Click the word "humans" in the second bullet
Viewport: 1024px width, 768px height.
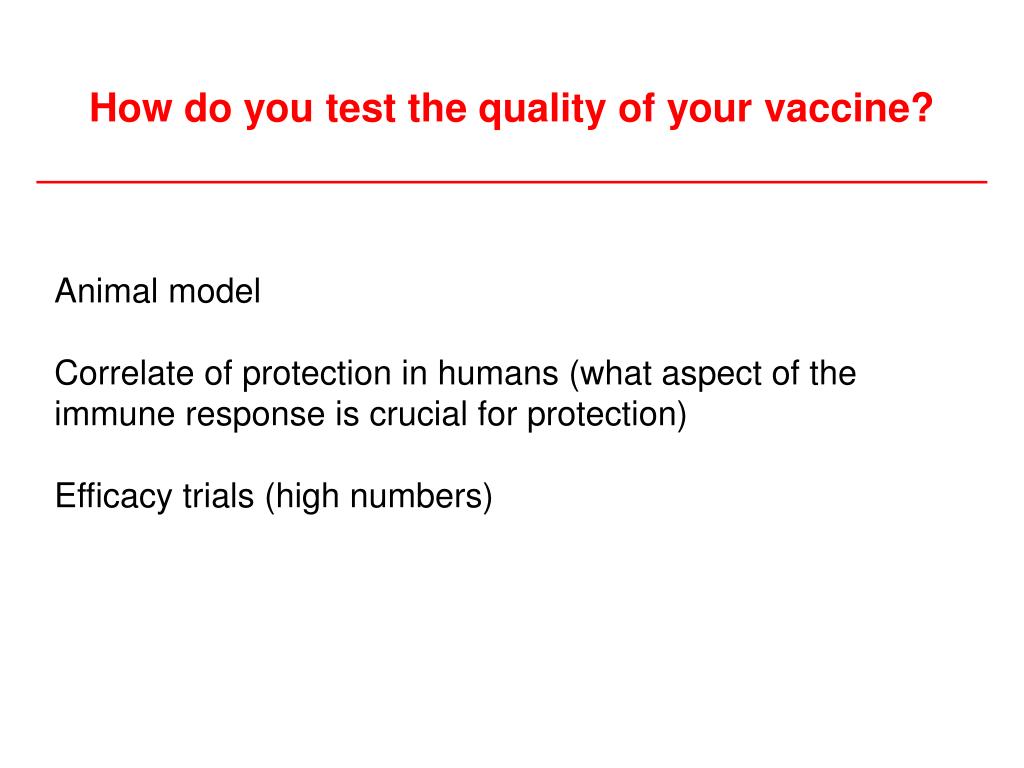coord(498,374)
